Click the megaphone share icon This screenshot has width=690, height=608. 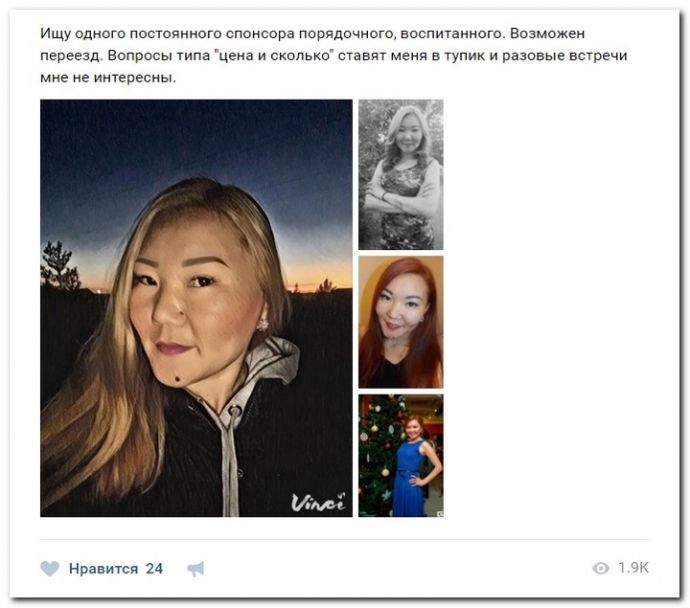(x=196, y=569)
